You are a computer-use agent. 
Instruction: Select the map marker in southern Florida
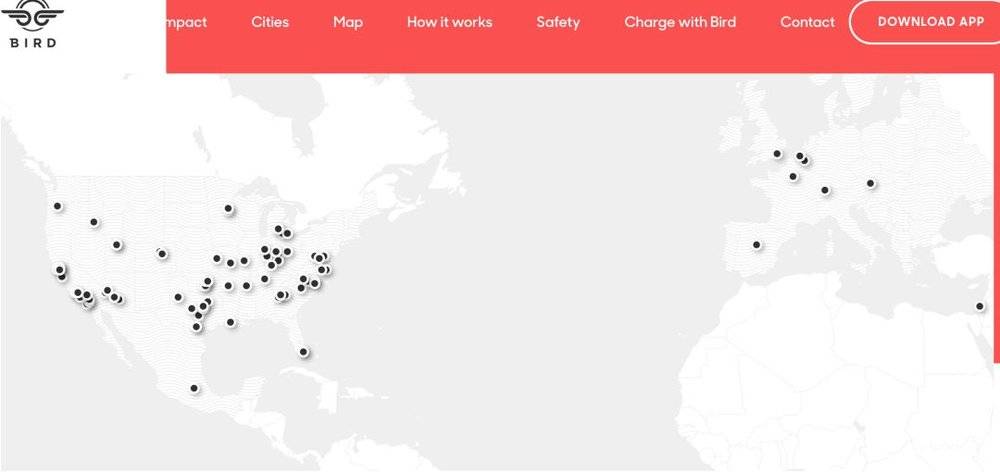click(x=304, y=351)
